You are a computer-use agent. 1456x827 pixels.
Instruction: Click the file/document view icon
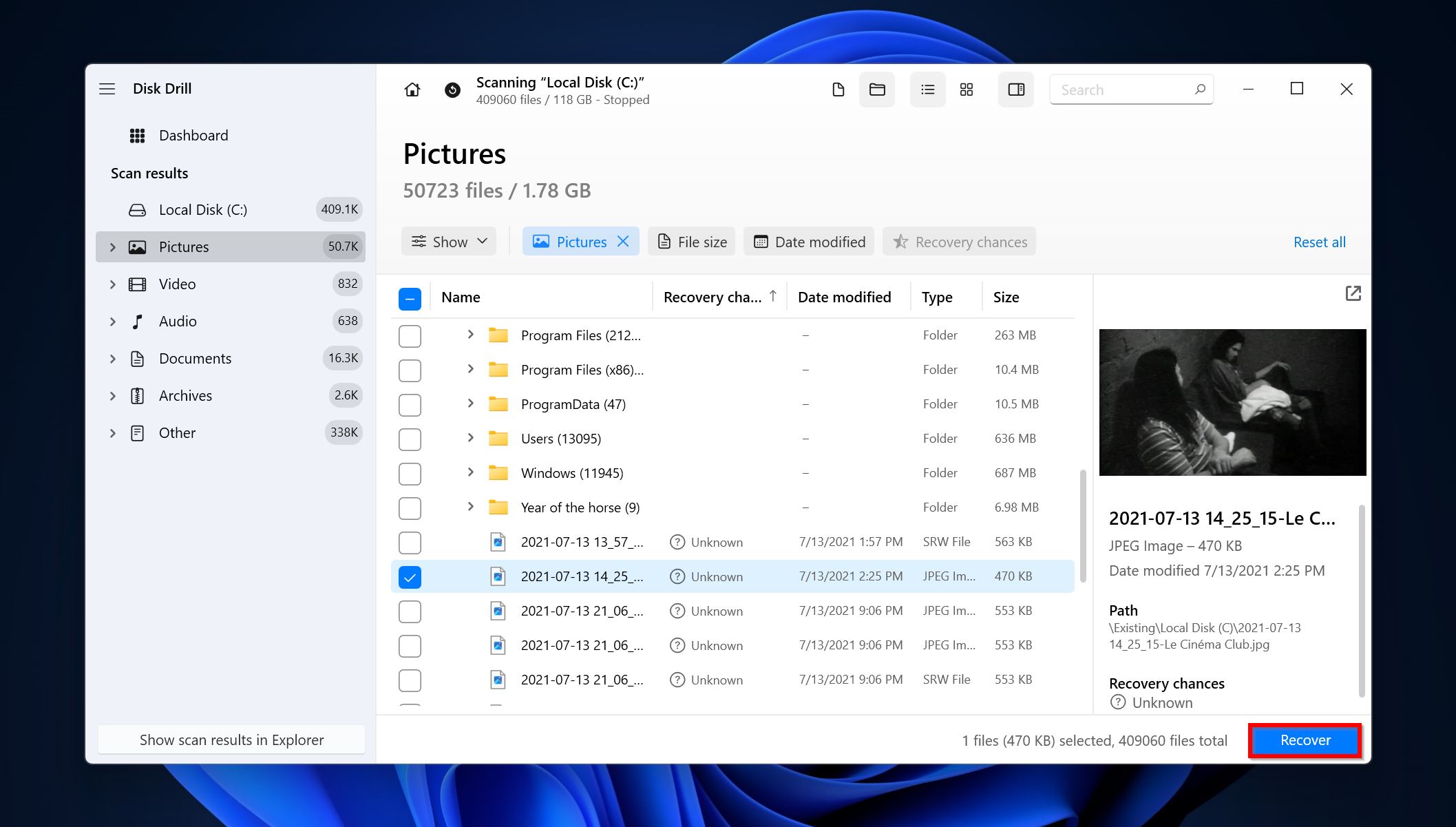point(839,89)
